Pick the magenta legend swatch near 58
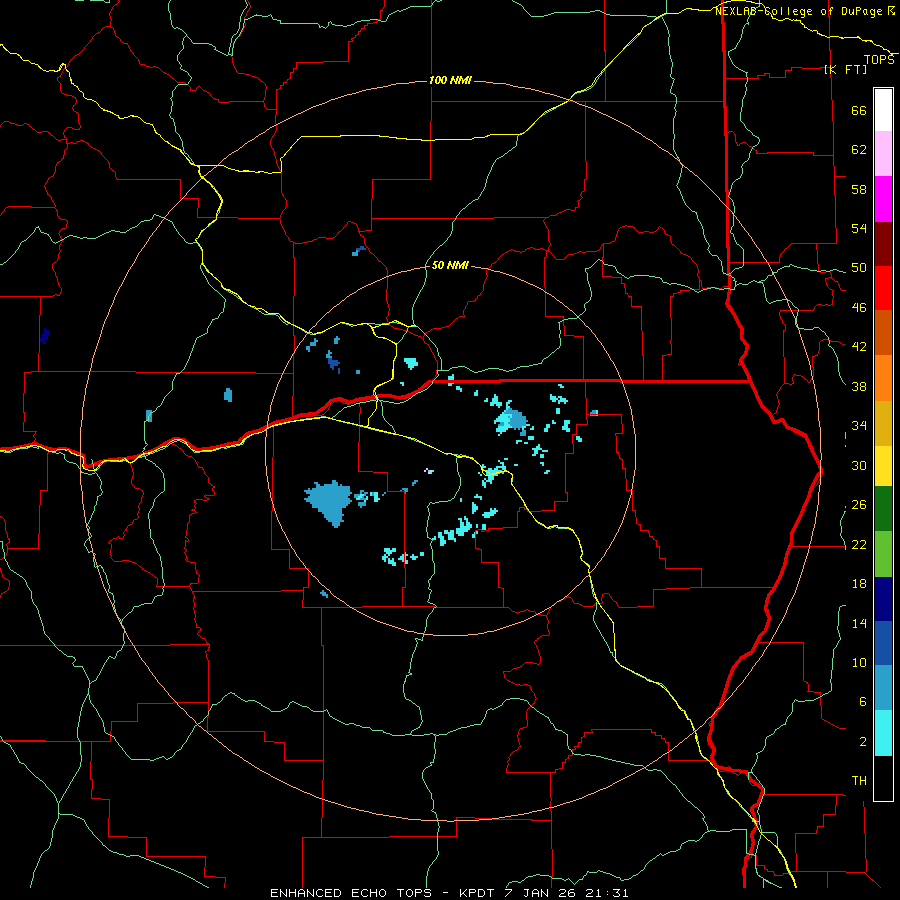The height and width of the screenshot is (900, 900). (x=883, y=199)
